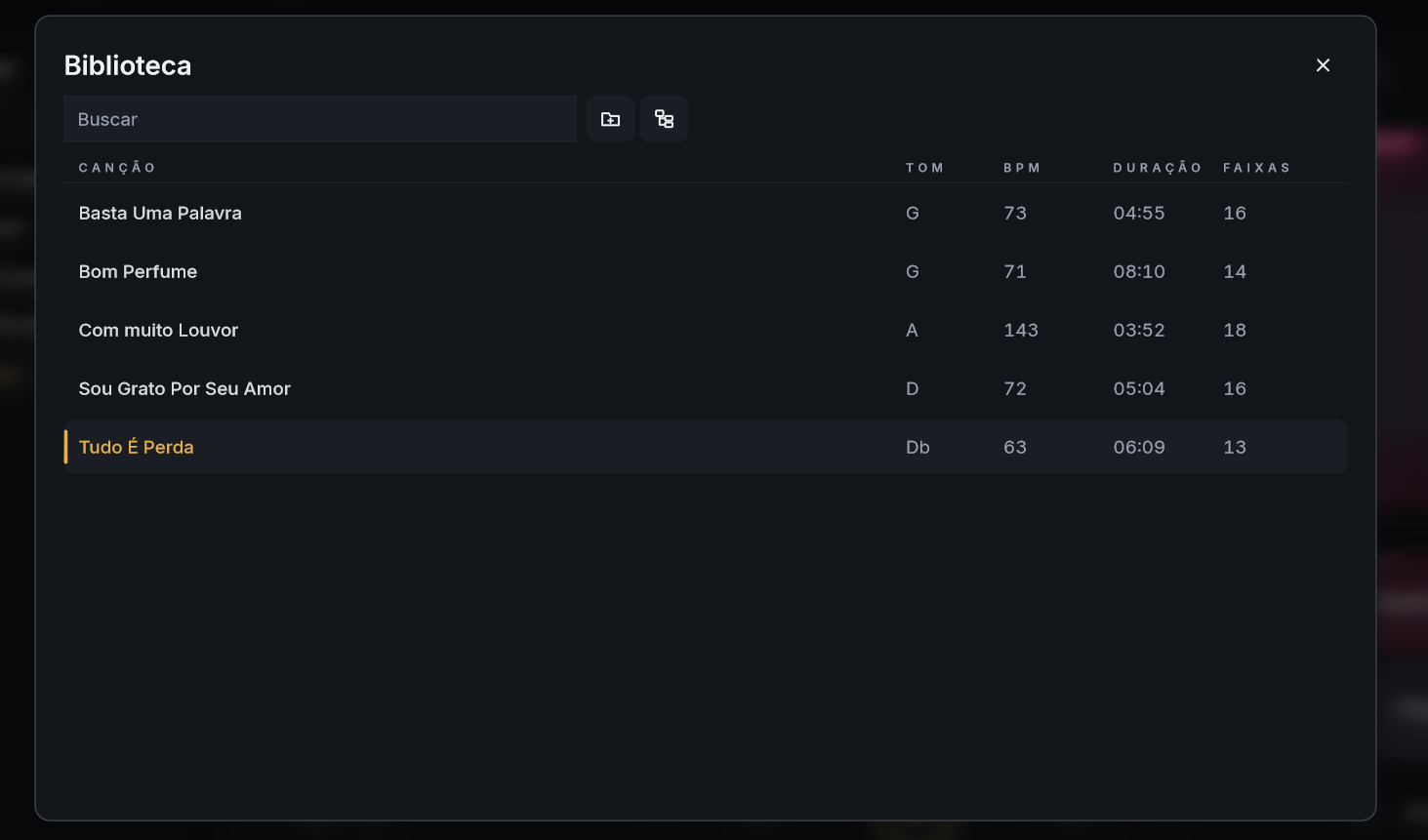Viewport: 1428px width, 840px height.
Task: Sort by the TOM column header
Action: coord(924,168)
